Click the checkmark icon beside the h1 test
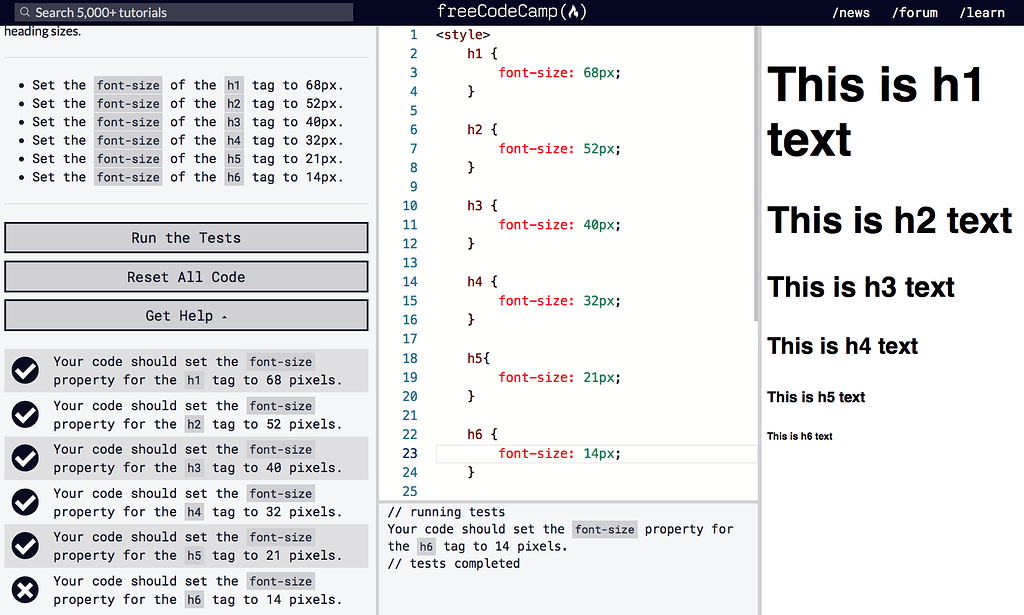Screen dimensions: 1024x615 coord(25,370)
